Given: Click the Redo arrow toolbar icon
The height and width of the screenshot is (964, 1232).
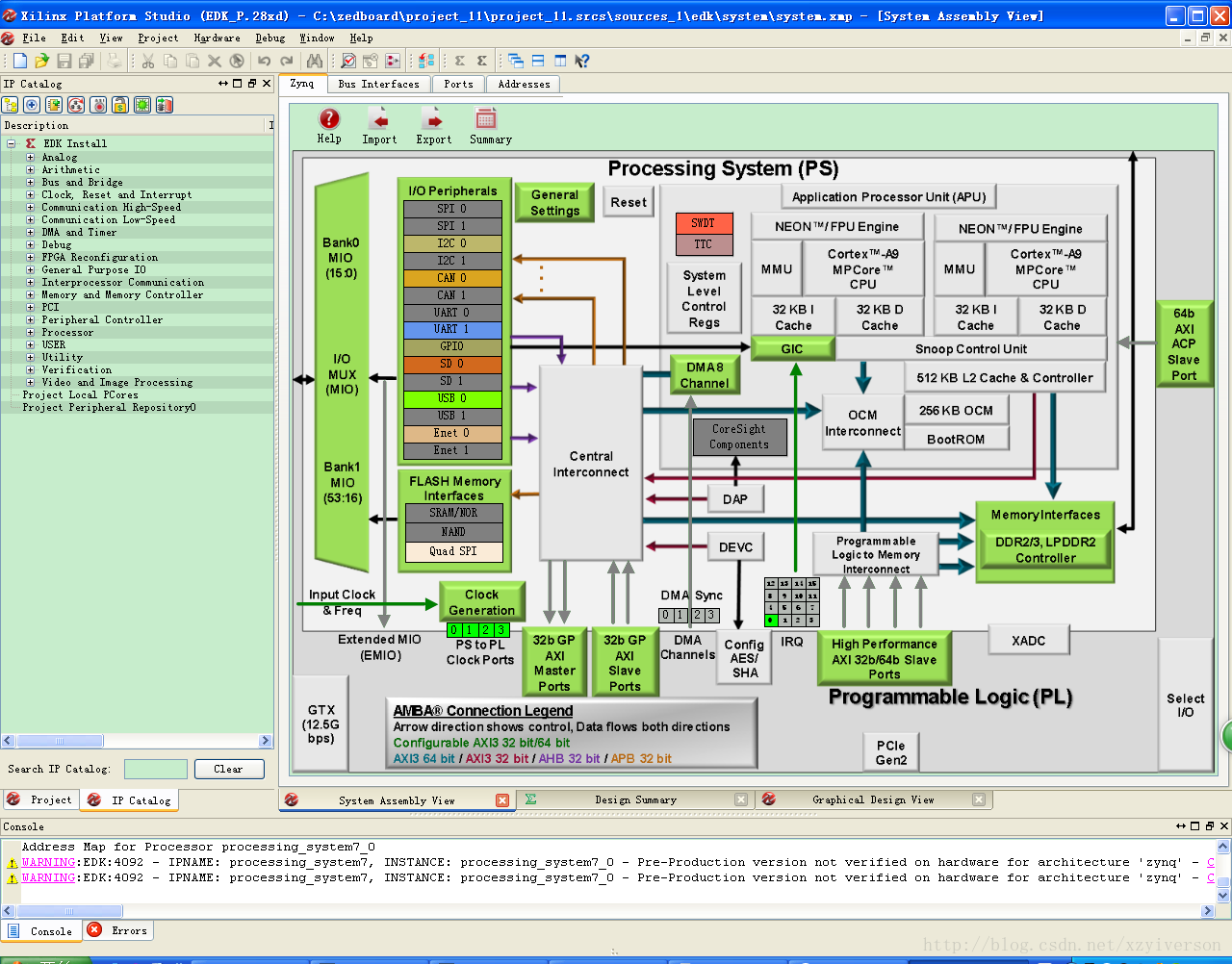Looking at the screenshot, I should pyautogui.click(x=286, y=61).
